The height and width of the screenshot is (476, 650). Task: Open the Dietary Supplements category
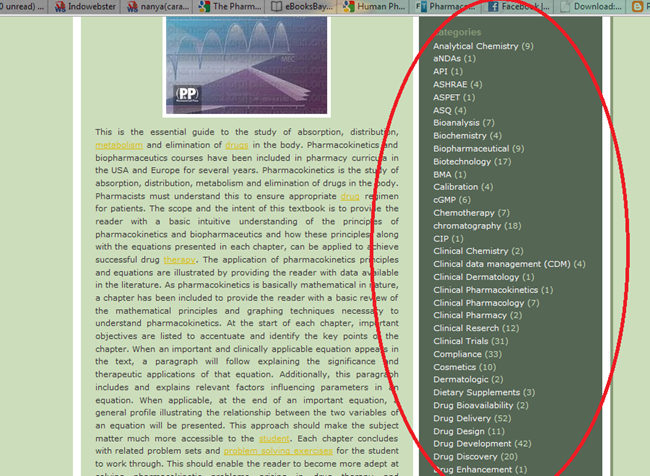[x=484, y=392]
